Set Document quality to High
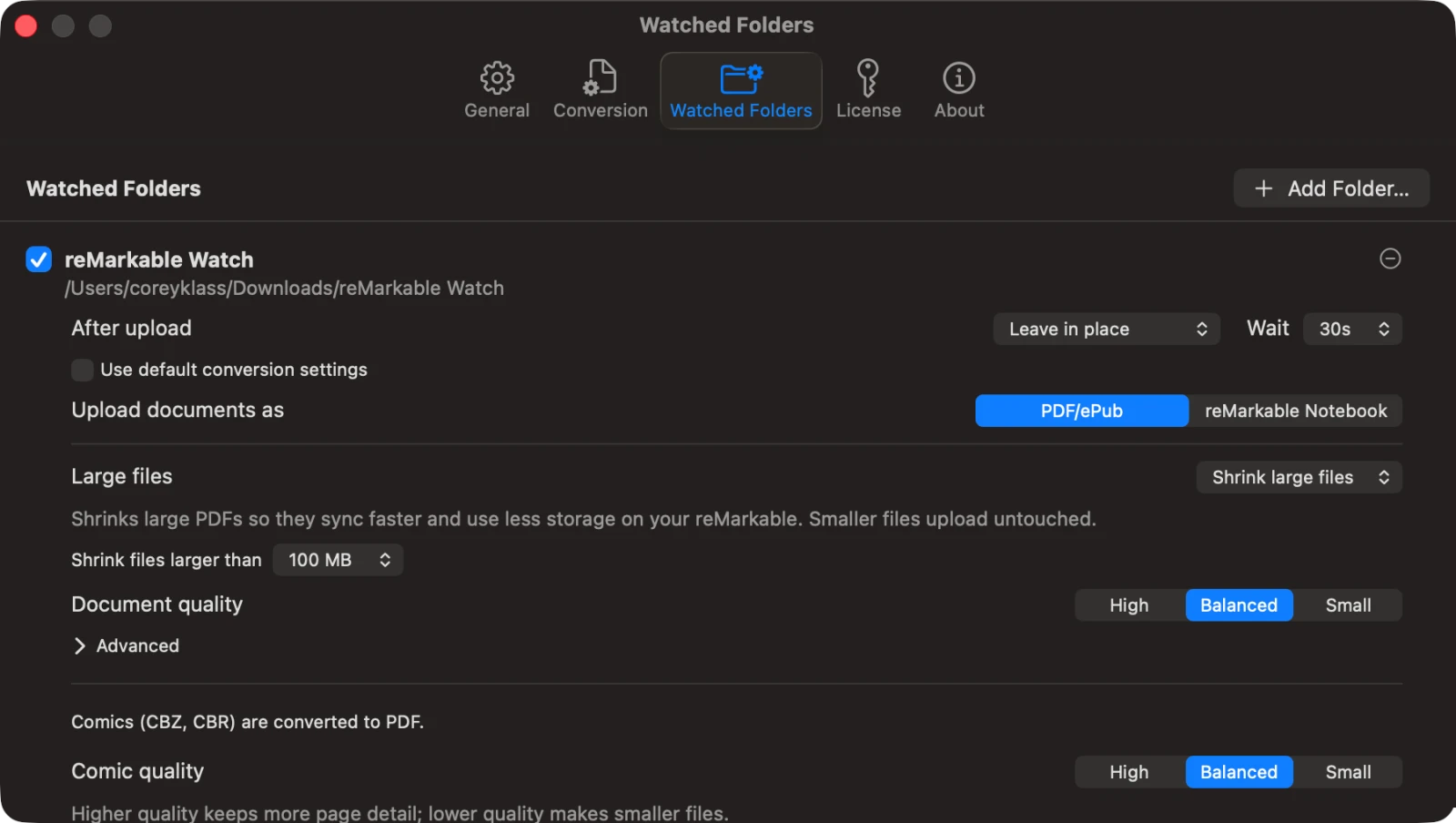 pos(1129,605)
